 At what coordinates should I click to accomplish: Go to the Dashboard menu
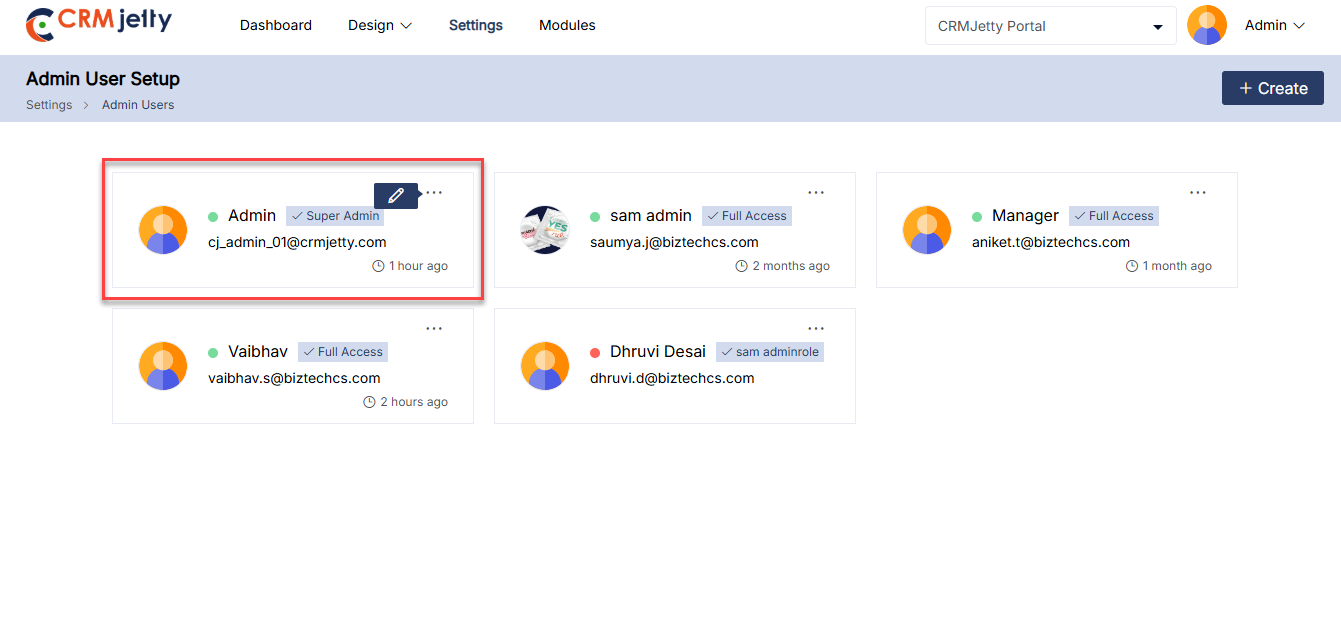[x=276, y=26]
